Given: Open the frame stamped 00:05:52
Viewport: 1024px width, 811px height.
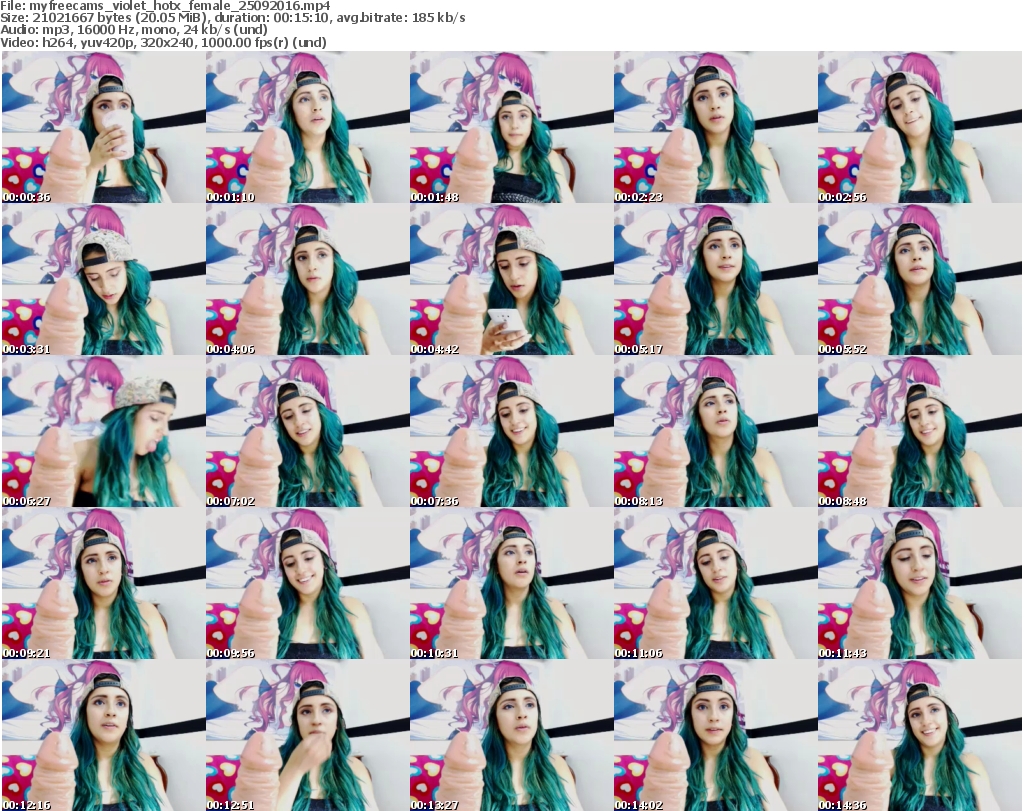Looking at the screenshot, I should point(920,279).
